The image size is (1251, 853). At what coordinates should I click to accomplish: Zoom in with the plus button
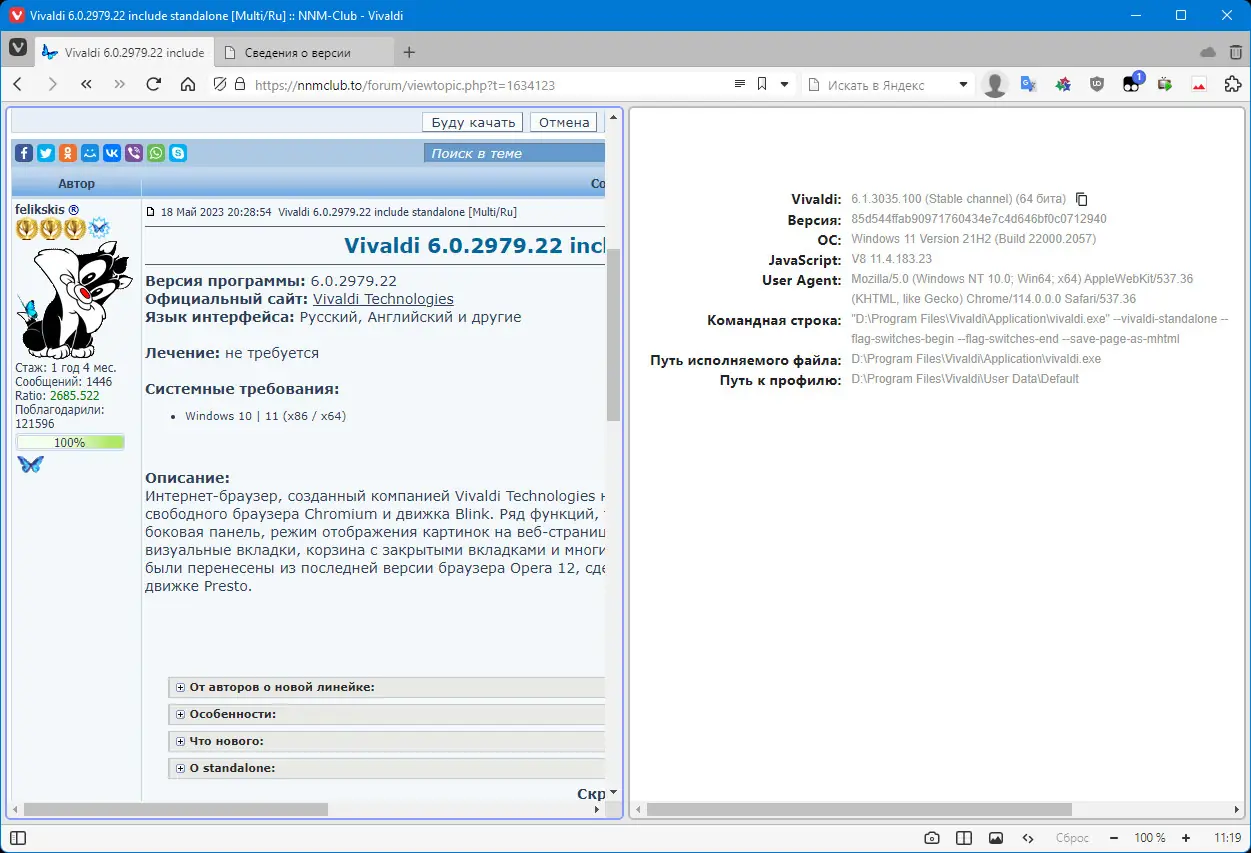coord(1186,838)
